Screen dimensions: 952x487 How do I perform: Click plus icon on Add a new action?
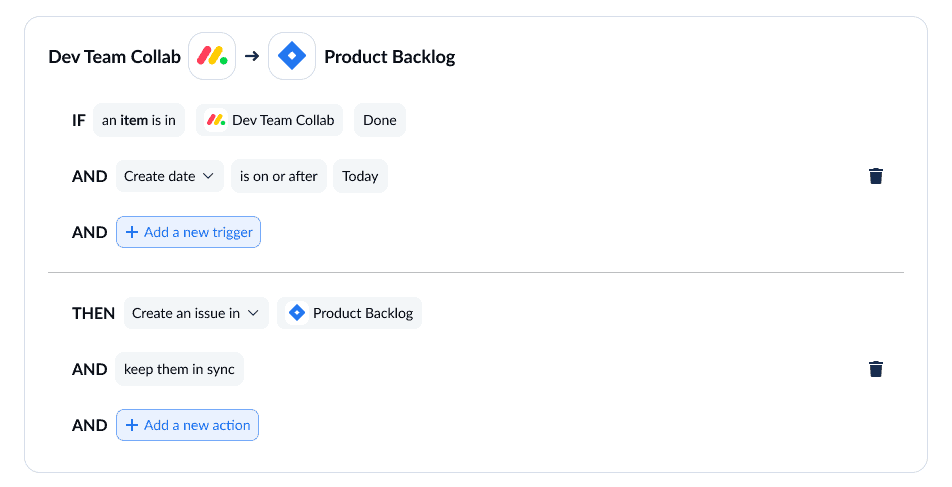pos(132,425)
